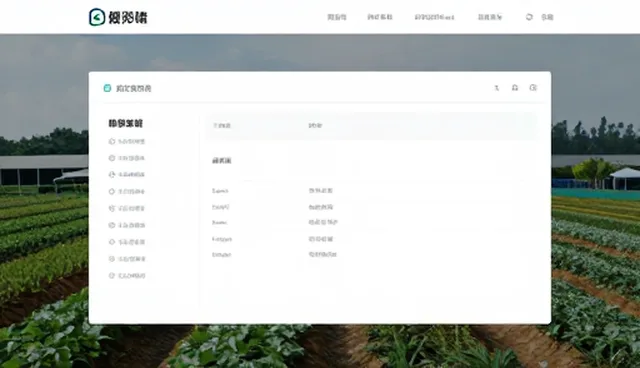Select the sidebar item with the pie-chart icon
Image resolution: width=640 pixels, height=368 pixels.
click(127, 175)
